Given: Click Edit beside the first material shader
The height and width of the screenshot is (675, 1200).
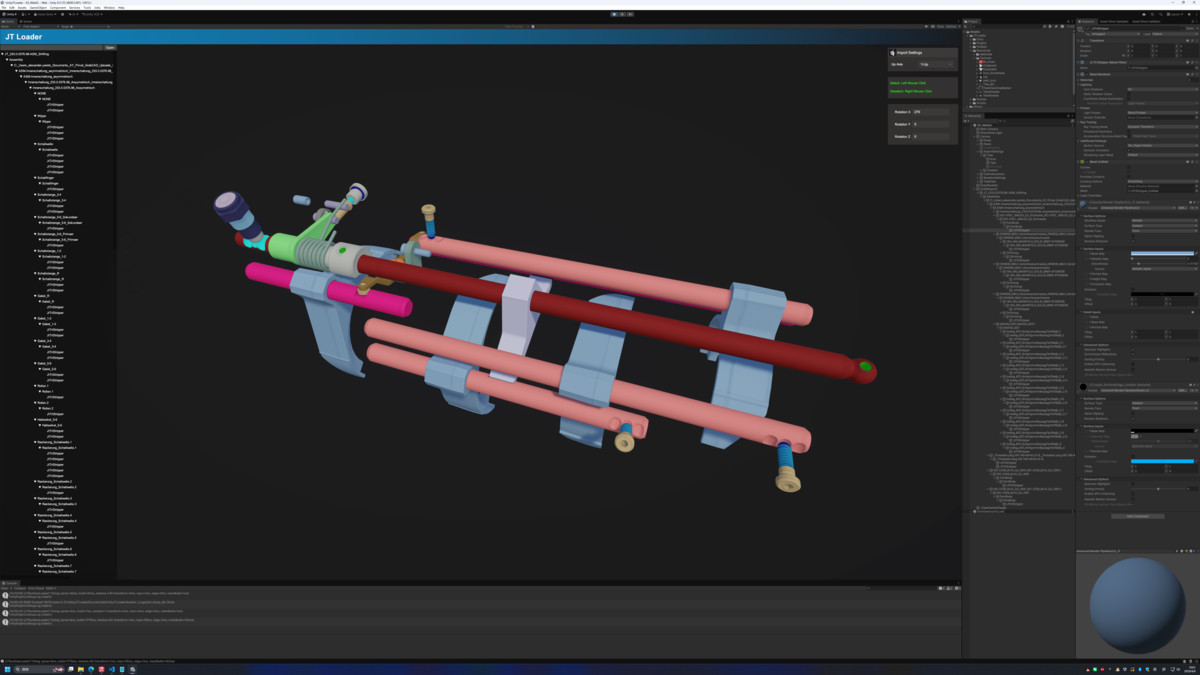Looking at the screenshot, I should (1182, 208).
